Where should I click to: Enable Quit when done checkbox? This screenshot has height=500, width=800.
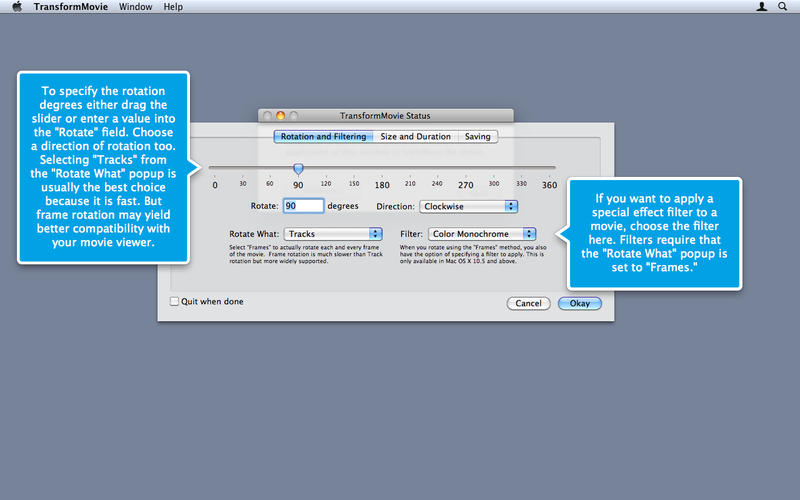174,301
